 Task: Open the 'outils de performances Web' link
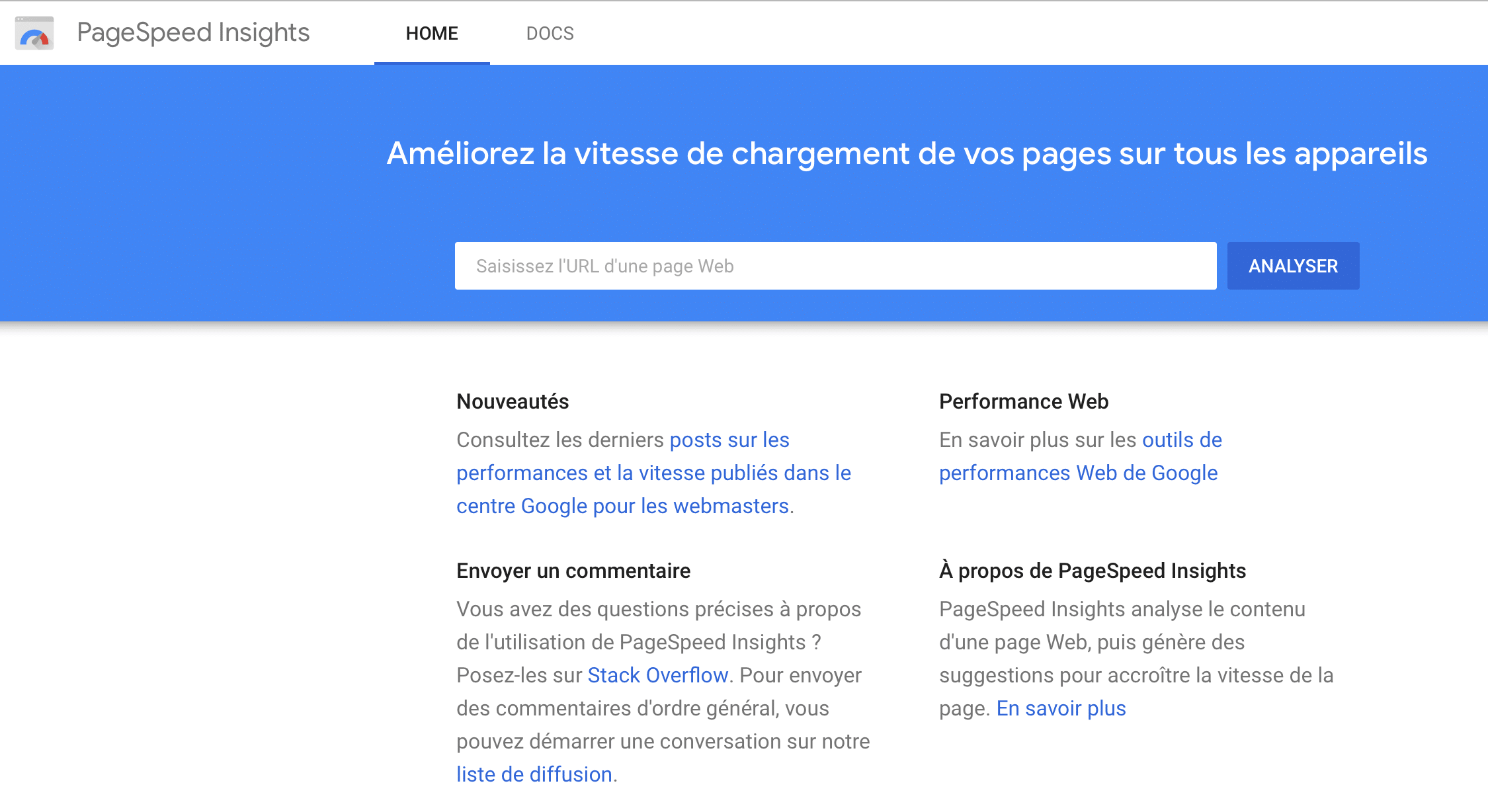pos(1181,440)
